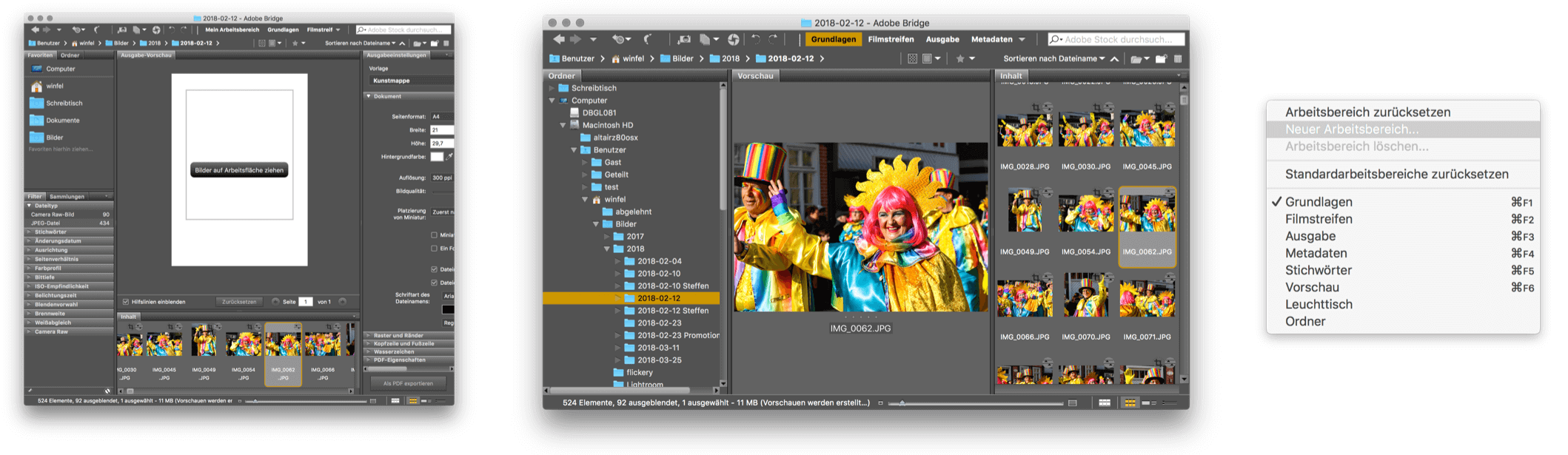Screen dimensions: 1568x455
Task: Choose Neuer Arbeitsbereich from the menu
Action: tap(1351, 129)
